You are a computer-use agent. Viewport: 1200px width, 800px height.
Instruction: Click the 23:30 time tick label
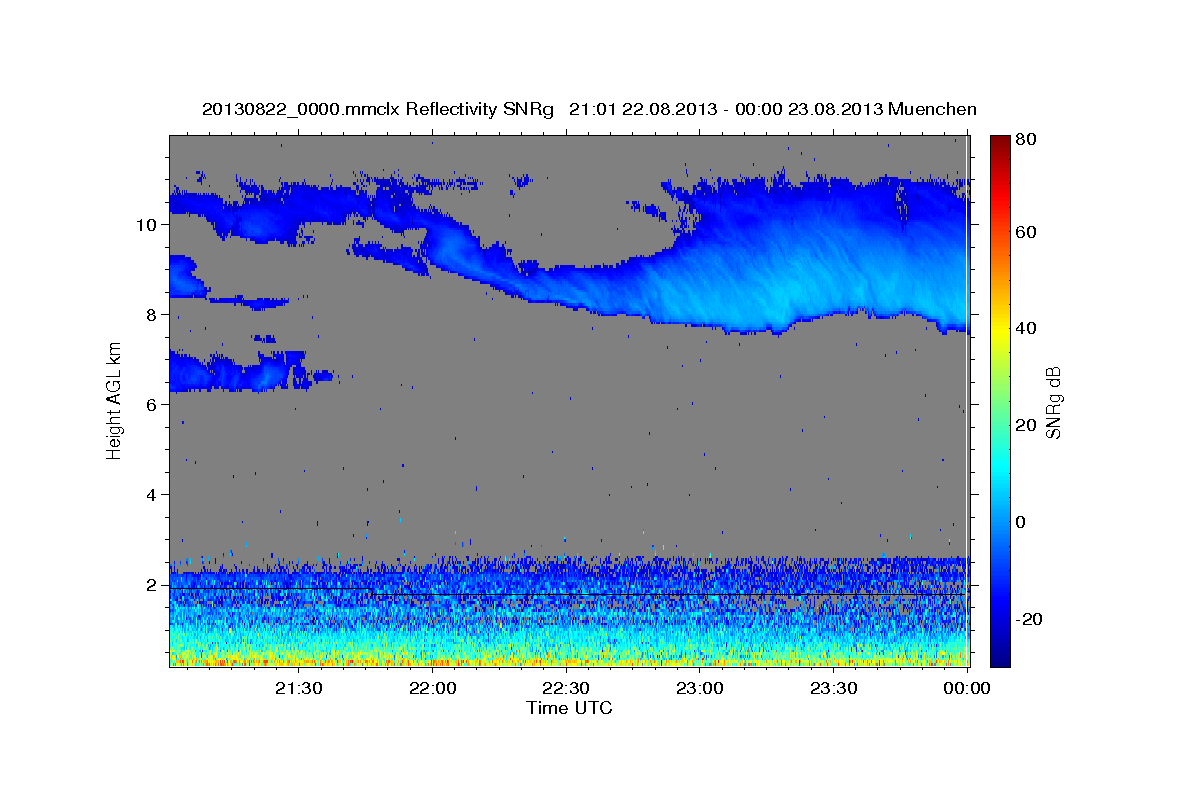(834, 688)
